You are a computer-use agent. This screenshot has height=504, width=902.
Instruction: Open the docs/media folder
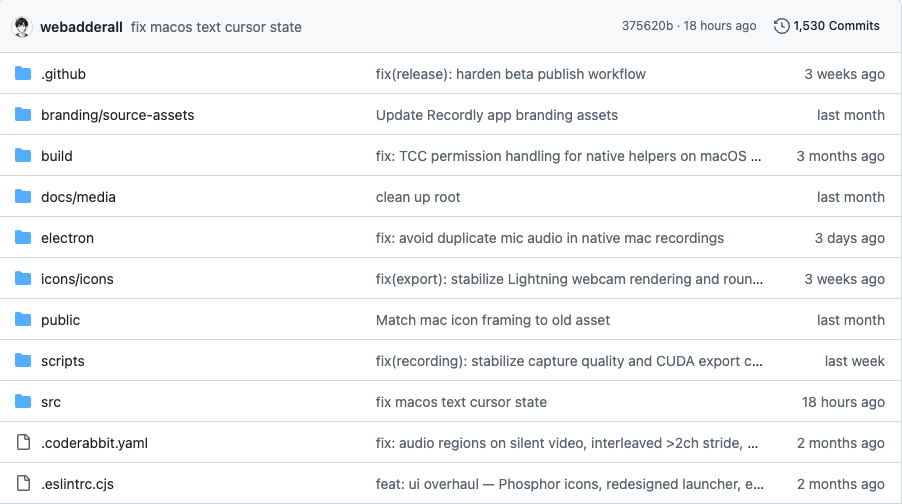point(78,197)
